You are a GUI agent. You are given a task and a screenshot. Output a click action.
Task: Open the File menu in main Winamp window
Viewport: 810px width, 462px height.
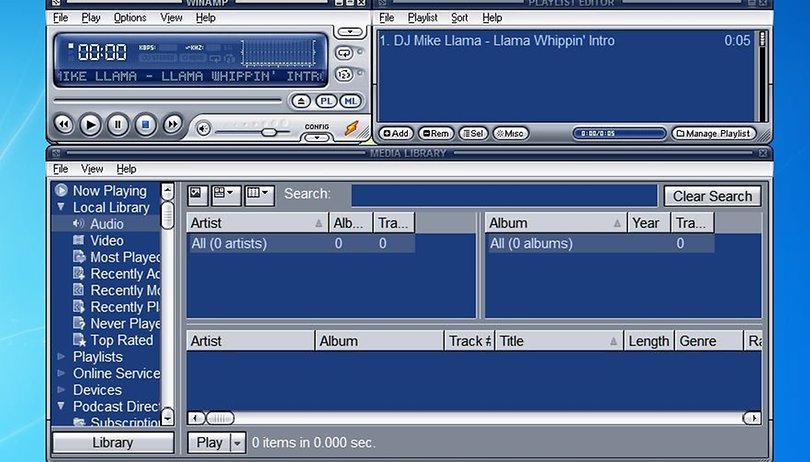pyautogui.click(x=60, y=18)
